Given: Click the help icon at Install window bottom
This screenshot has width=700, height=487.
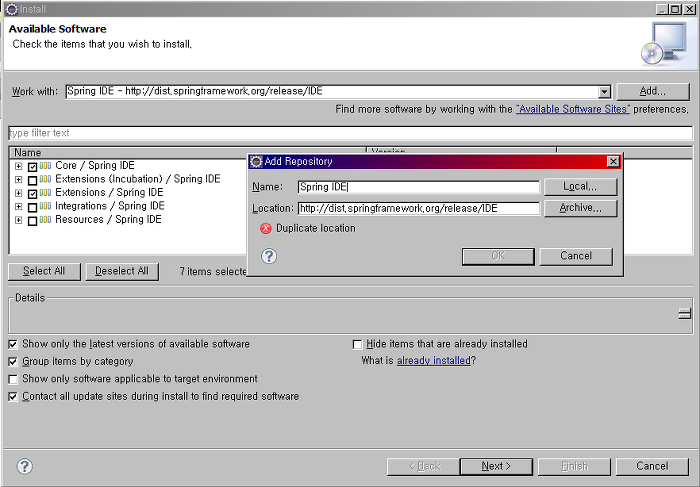Looking at the screenshot, I should click(x=25, y=466).
